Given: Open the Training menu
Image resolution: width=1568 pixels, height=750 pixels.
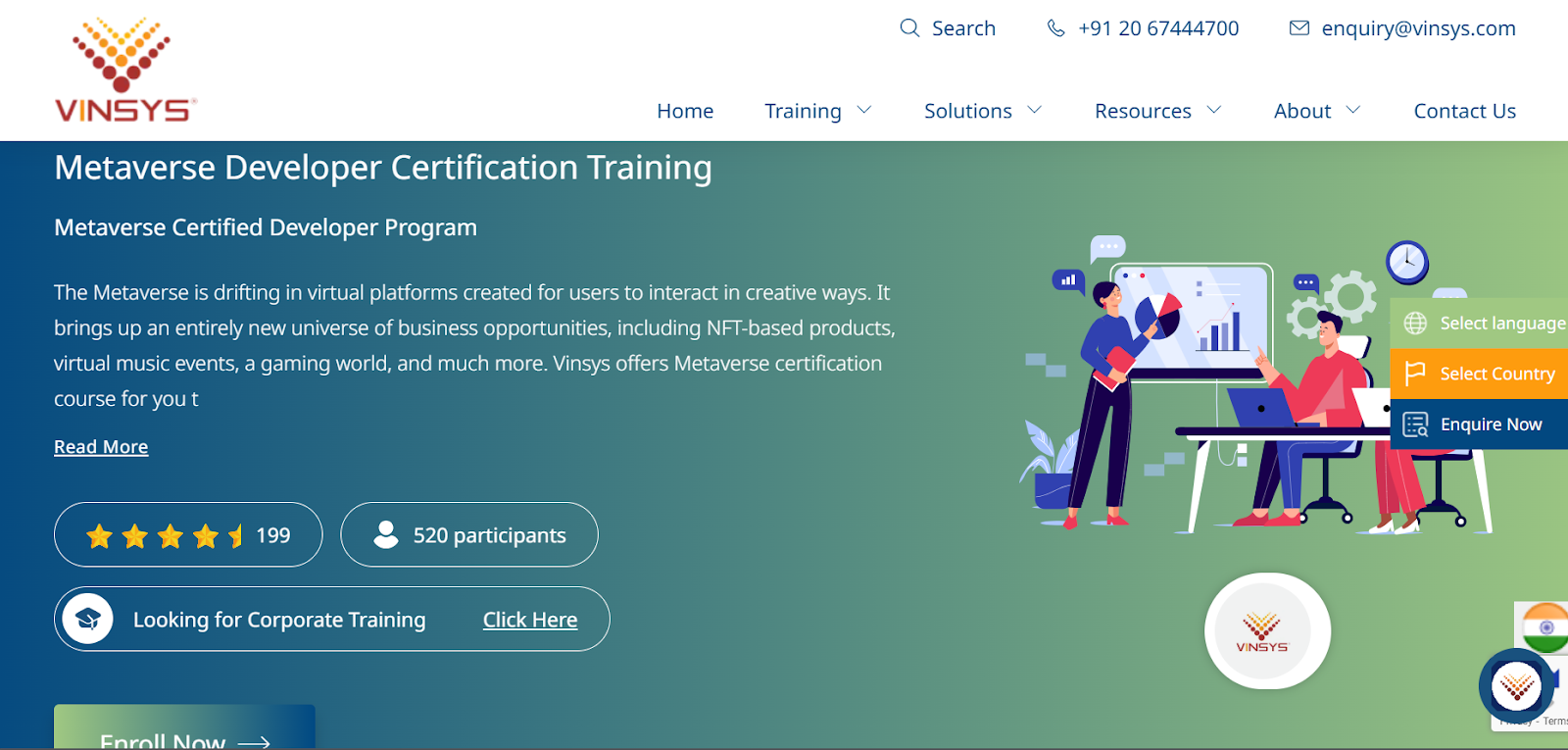Looking at the screenshot, I should tap(803, 112).
